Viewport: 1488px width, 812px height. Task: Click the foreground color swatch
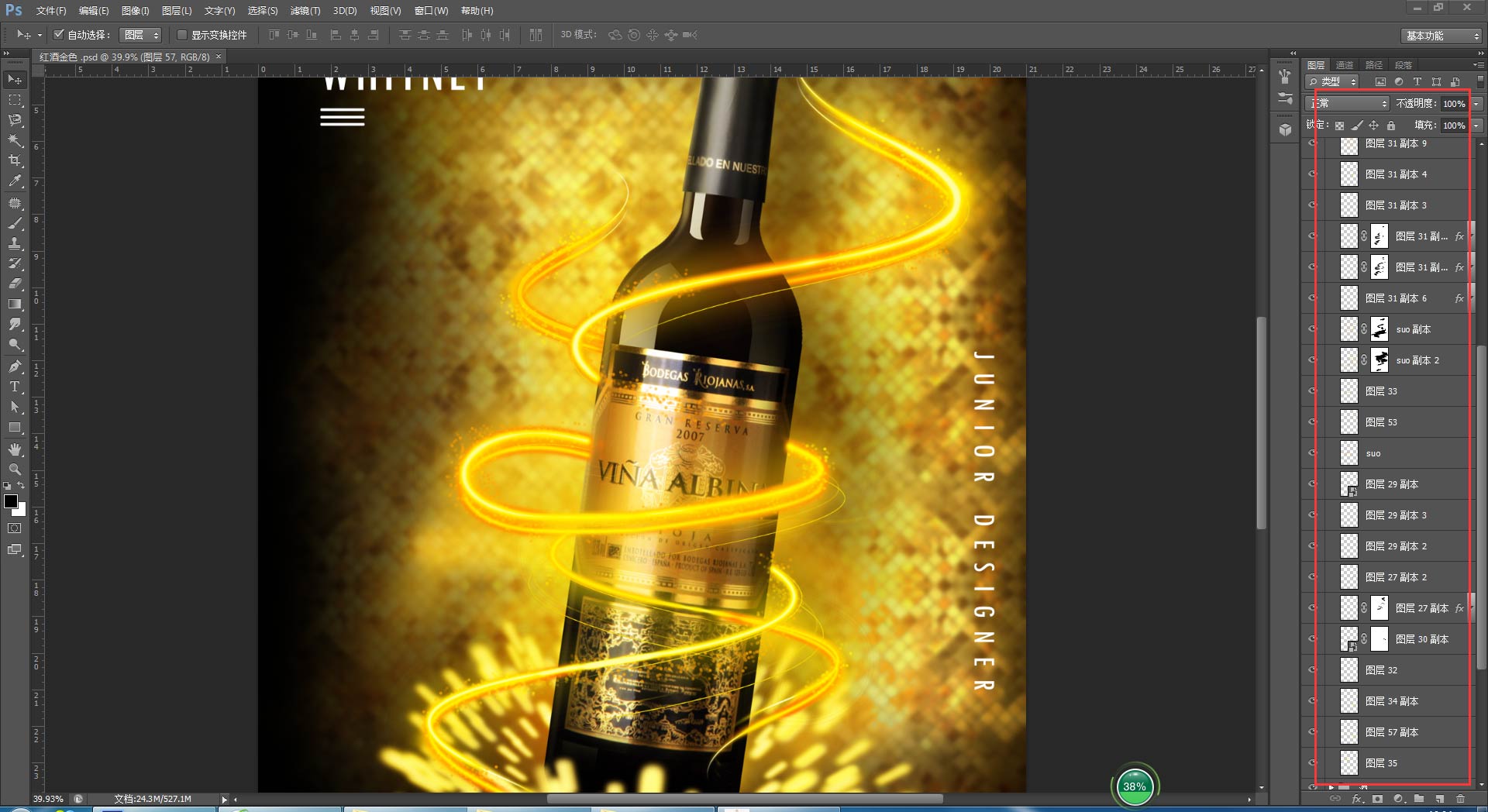[x=11, y=501]
